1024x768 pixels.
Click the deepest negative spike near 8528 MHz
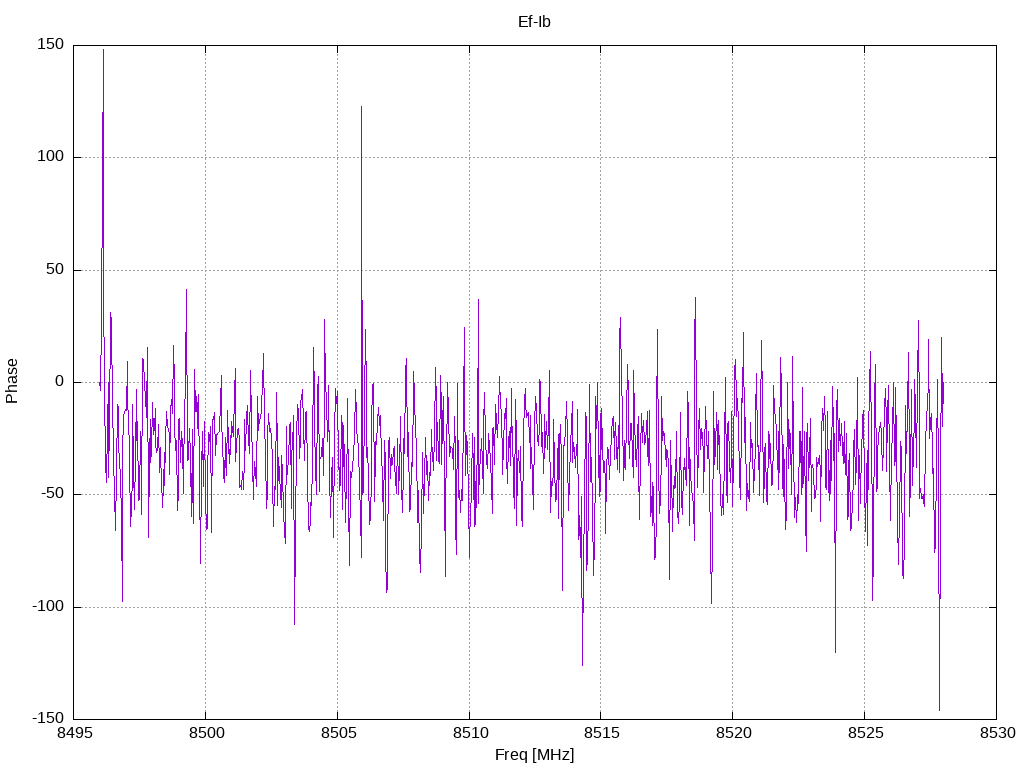(939, 710)
